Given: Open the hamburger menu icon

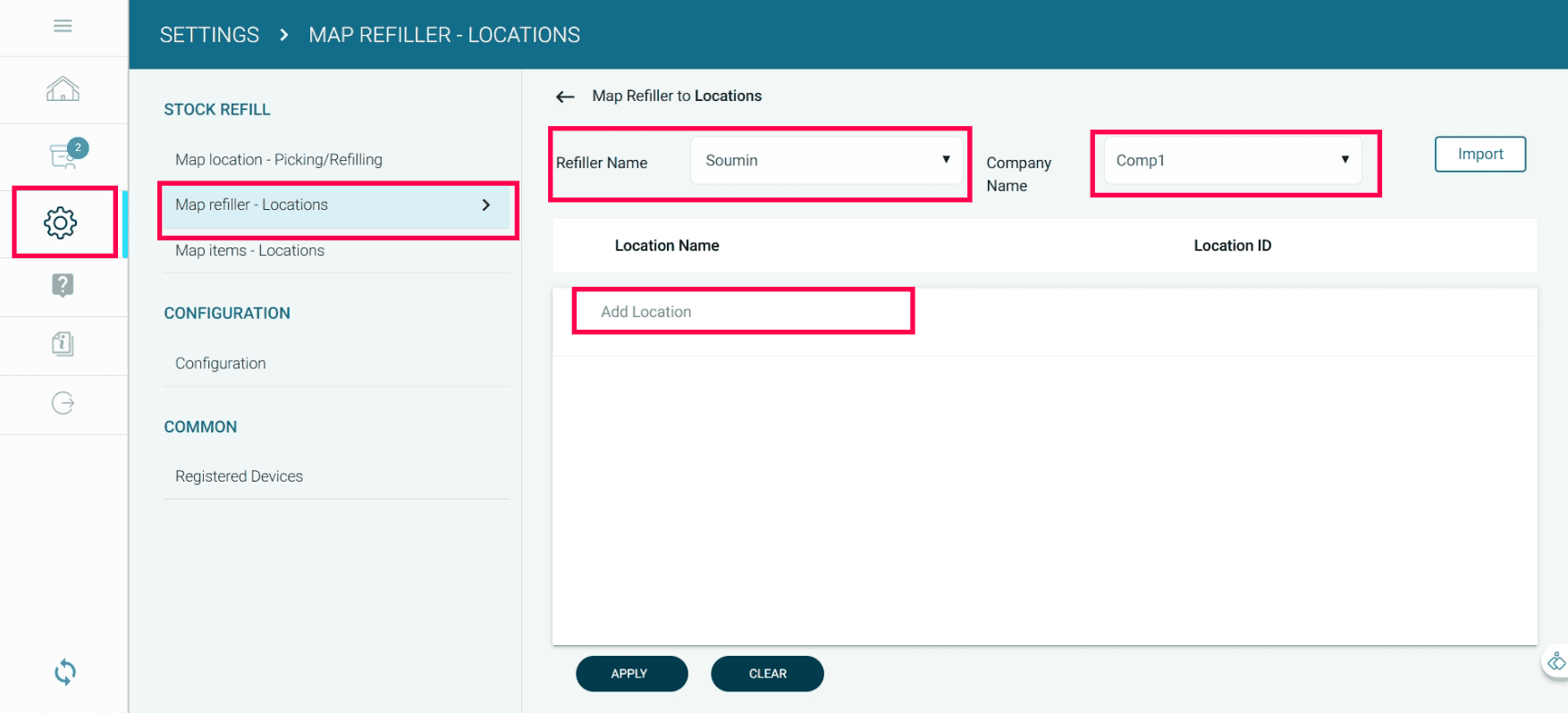Looking at the screenshot, I should (x=63, y=26).
